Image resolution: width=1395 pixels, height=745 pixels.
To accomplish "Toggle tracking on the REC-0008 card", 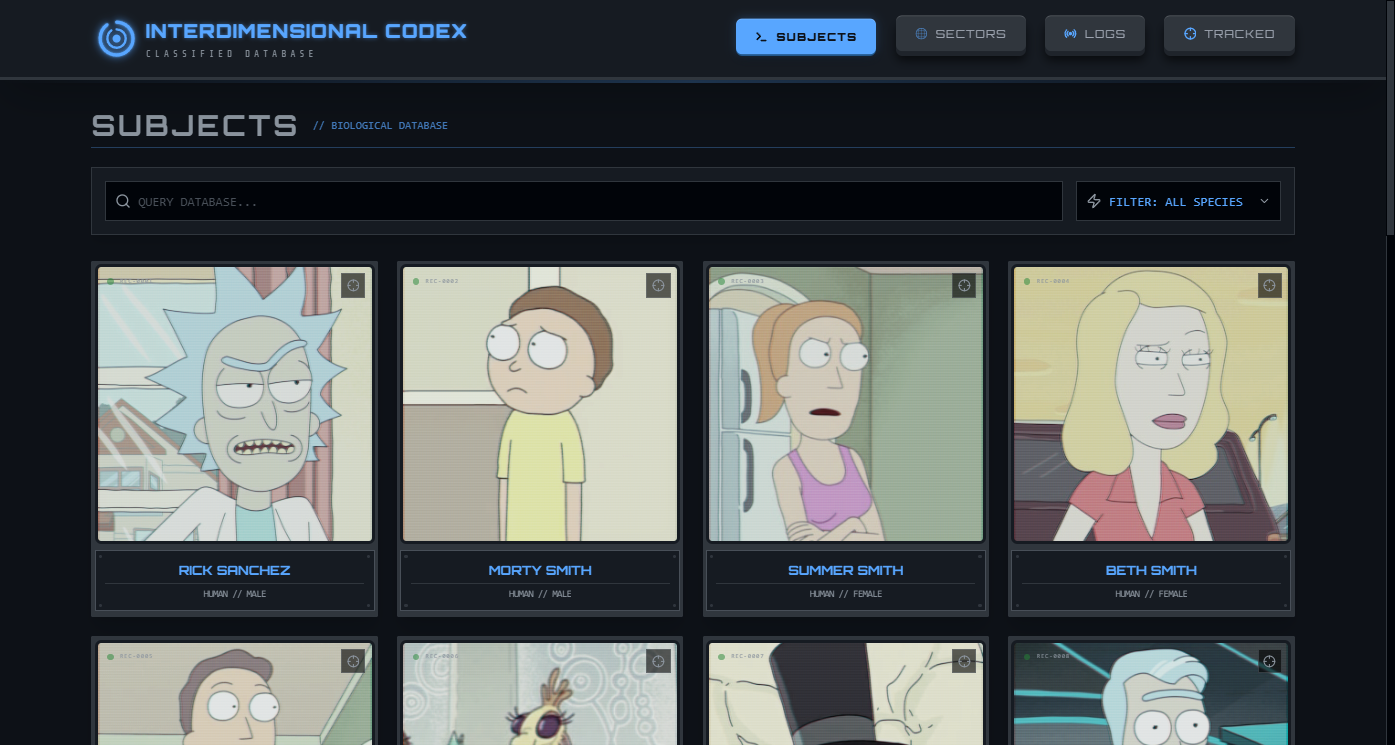I will coord(1269,661).
